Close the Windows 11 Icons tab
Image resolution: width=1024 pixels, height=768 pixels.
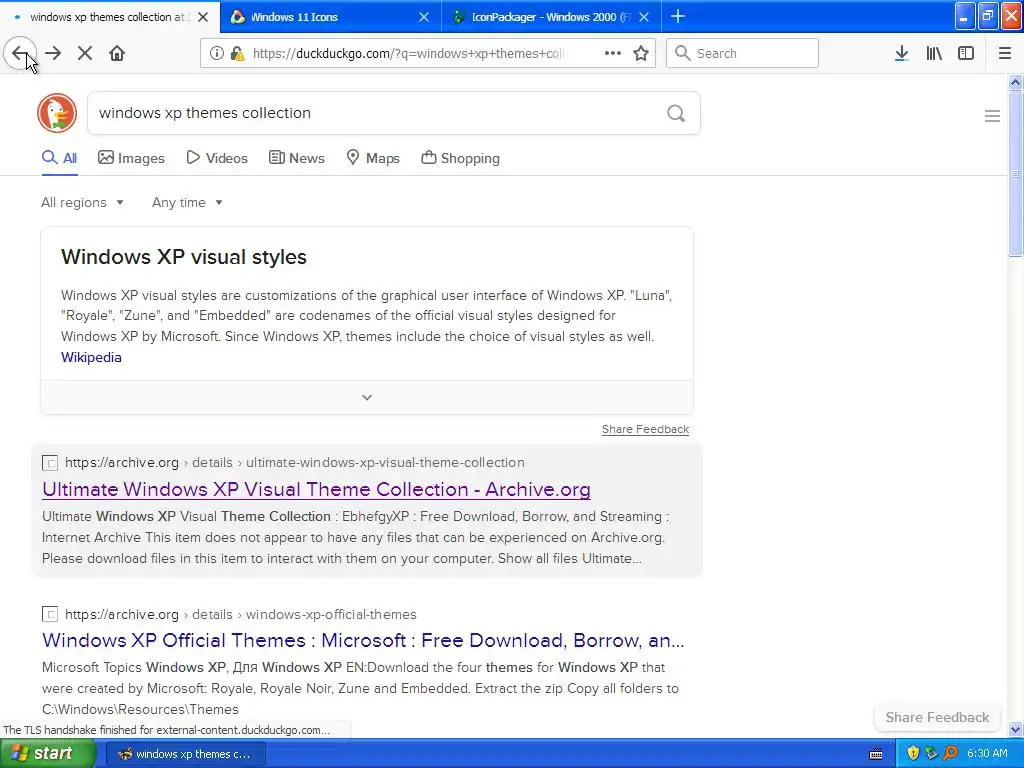coord(424,17)
